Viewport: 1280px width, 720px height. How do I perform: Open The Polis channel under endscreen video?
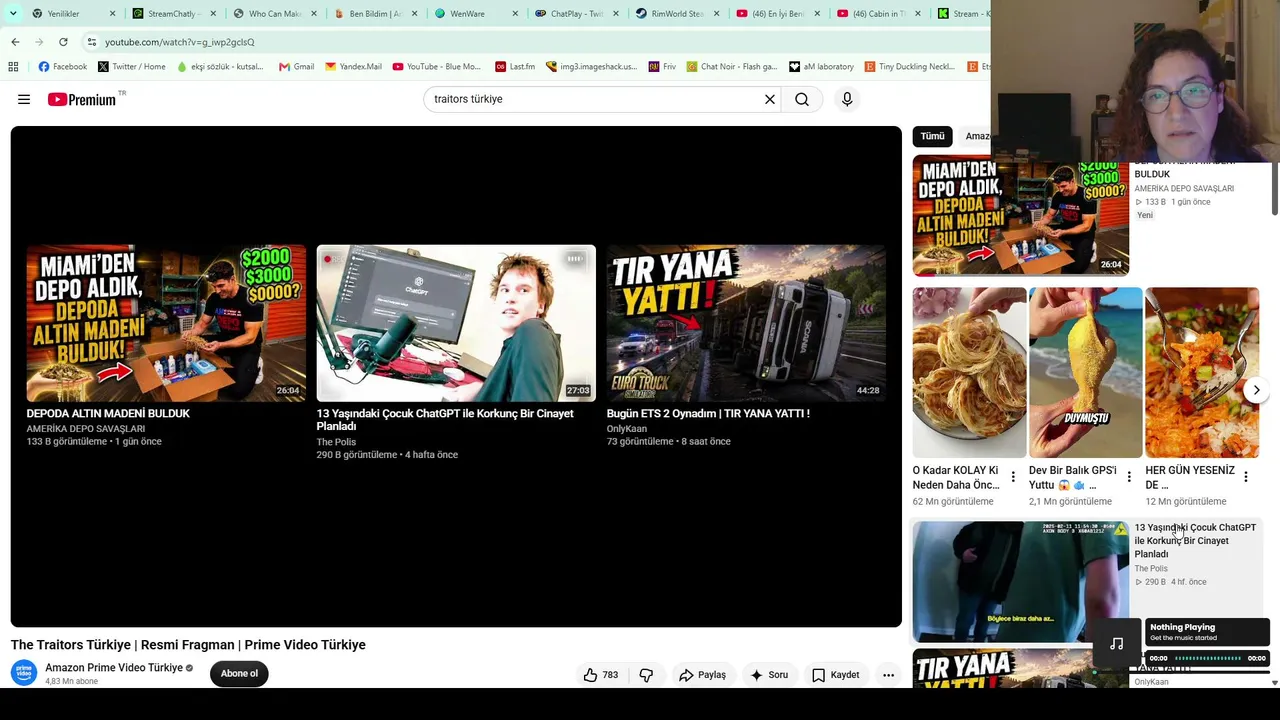pyautogui.click(x=336, y=442)
